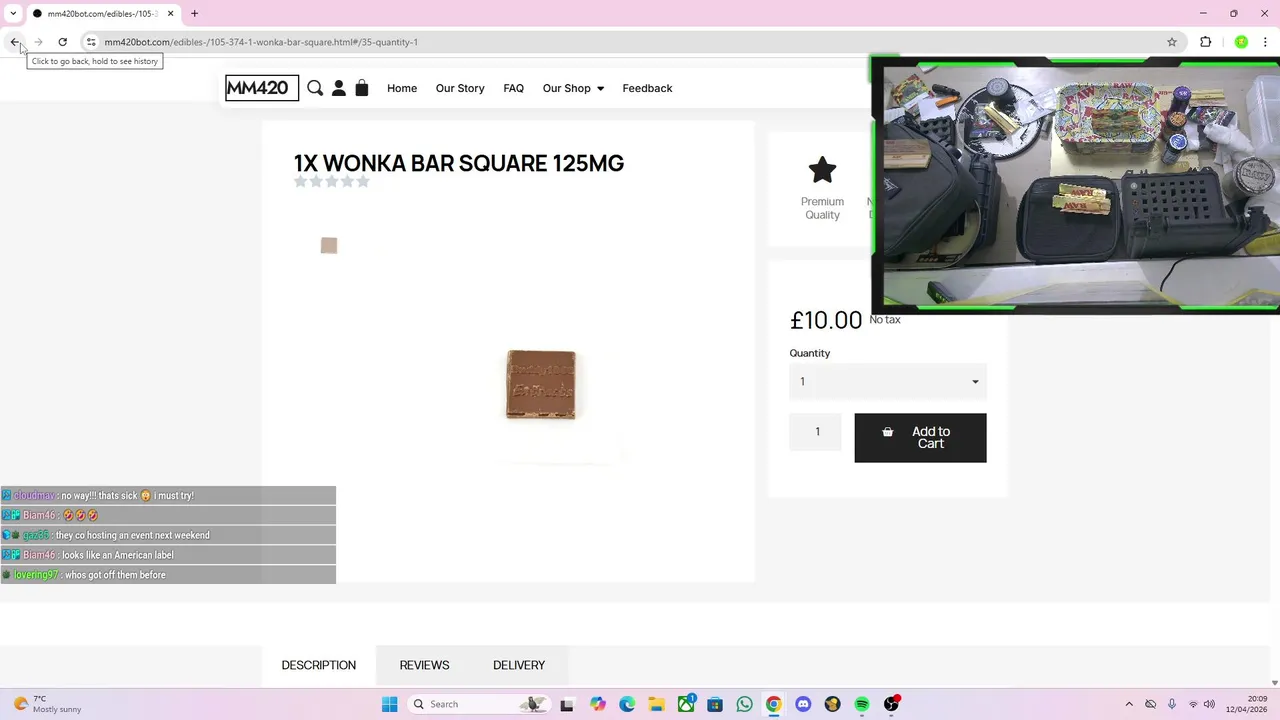Click the Premium Quality star icon

(x=822, y=170)
